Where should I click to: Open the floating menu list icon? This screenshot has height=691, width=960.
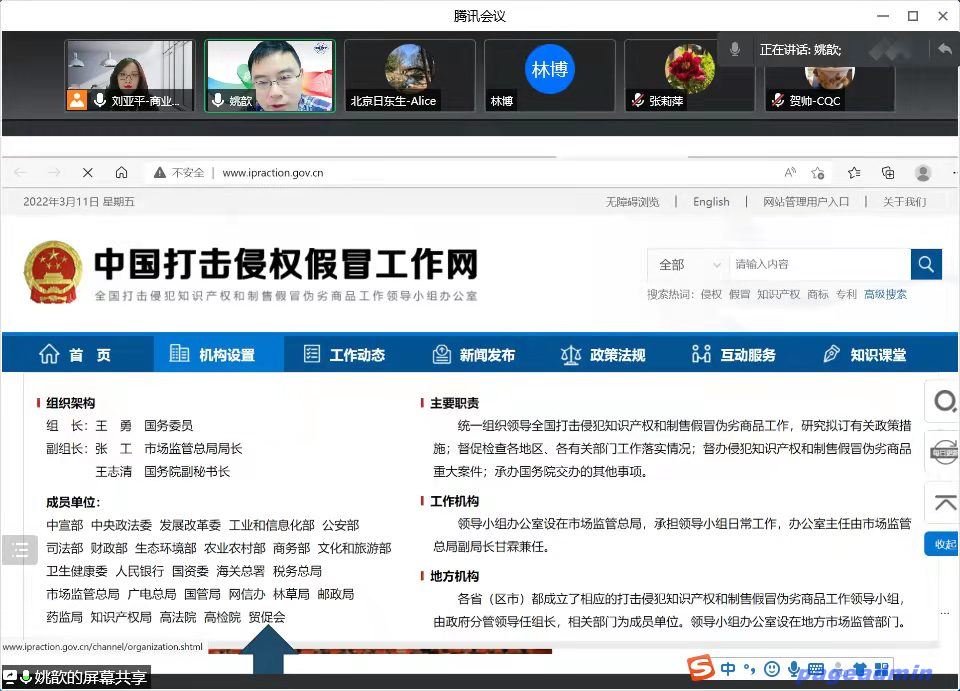tap(20, 550)
